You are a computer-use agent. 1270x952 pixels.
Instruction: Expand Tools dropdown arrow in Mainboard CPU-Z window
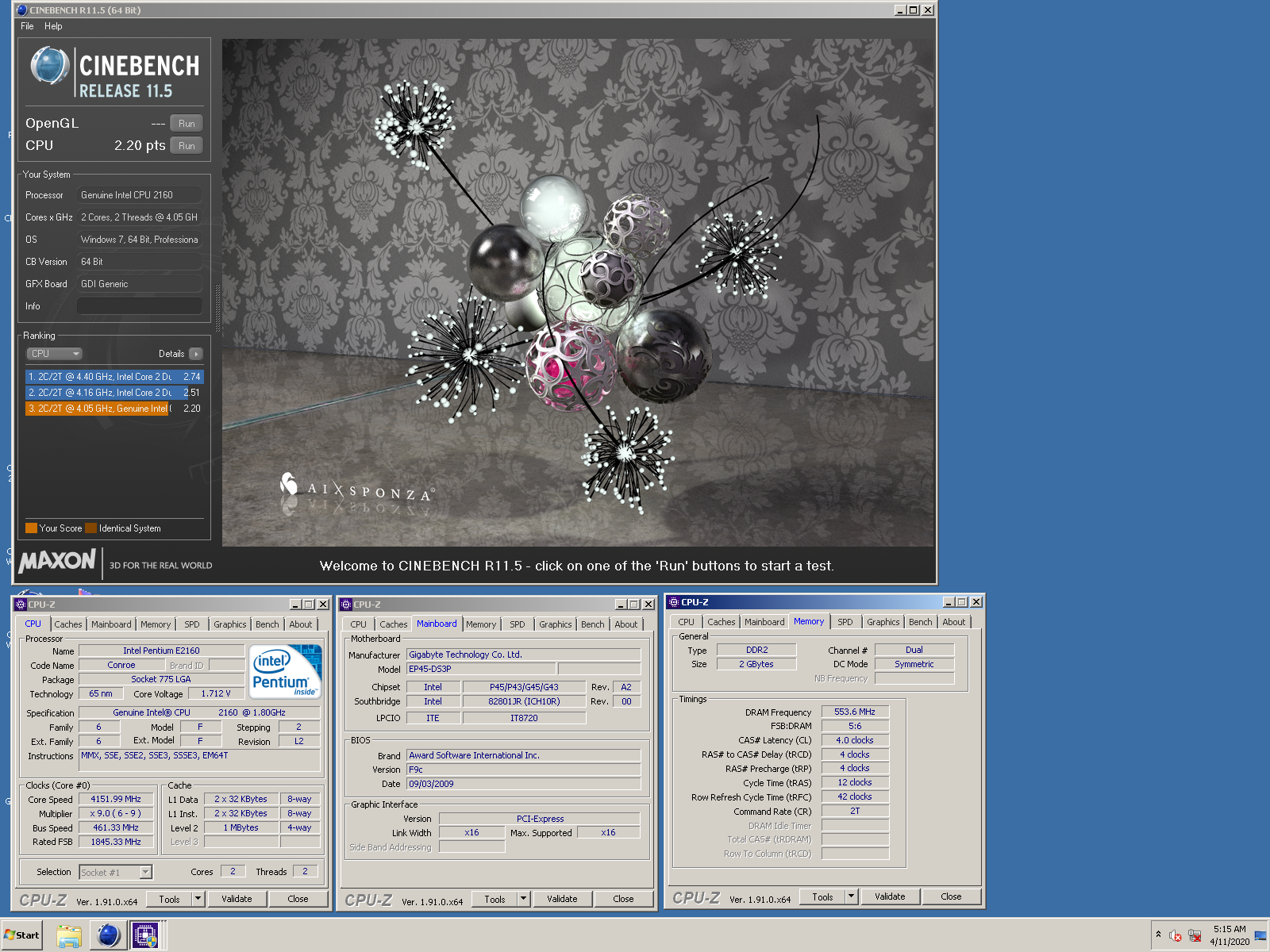523,899
